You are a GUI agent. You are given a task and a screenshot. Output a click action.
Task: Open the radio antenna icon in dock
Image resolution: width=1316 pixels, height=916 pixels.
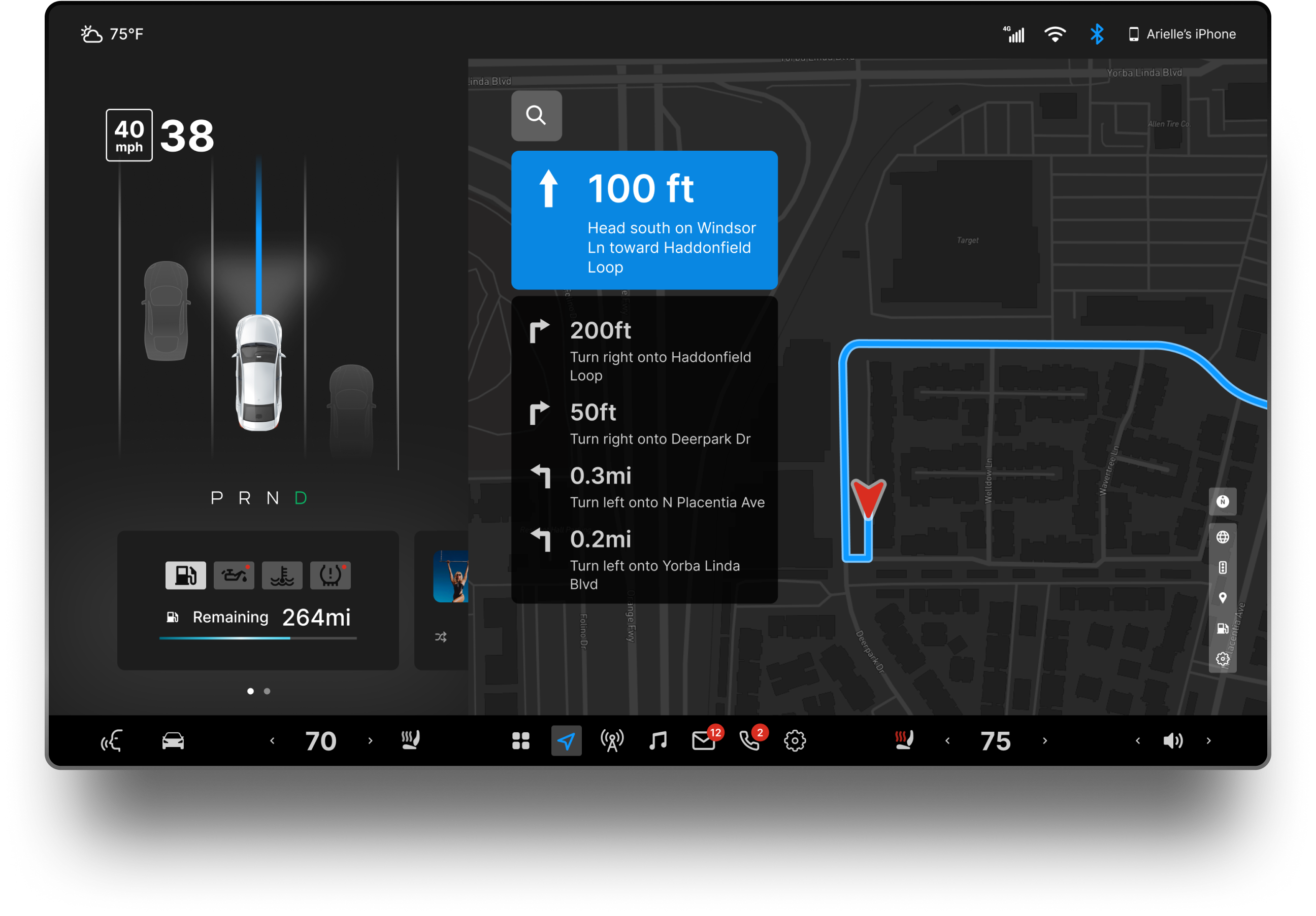click(612, 740)
